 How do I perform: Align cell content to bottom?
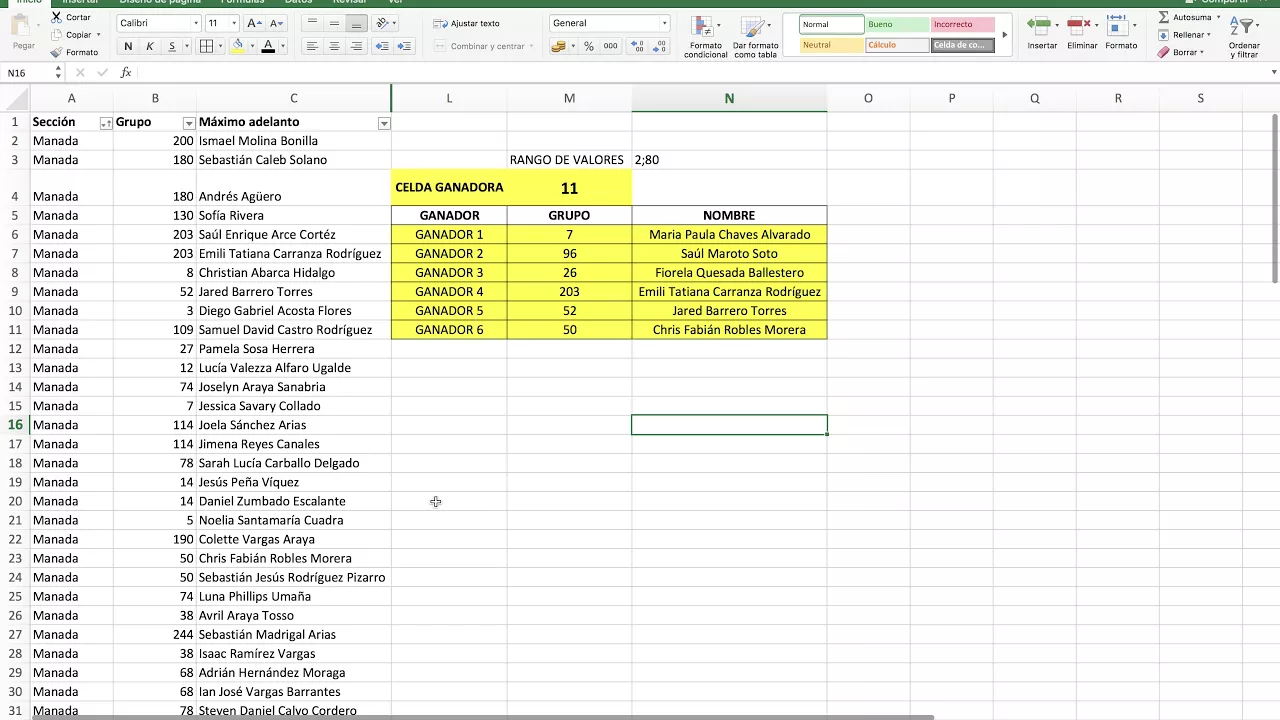(x=356, y=23)
